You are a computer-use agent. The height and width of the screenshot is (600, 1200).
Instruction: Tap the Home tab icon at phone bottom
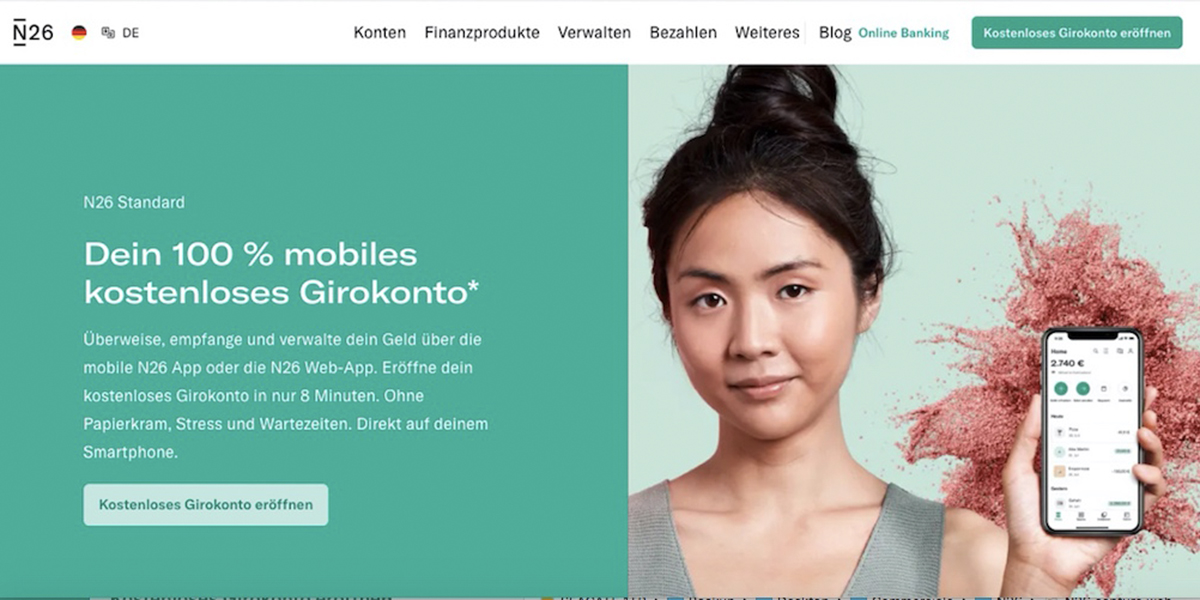[1058, 517]
